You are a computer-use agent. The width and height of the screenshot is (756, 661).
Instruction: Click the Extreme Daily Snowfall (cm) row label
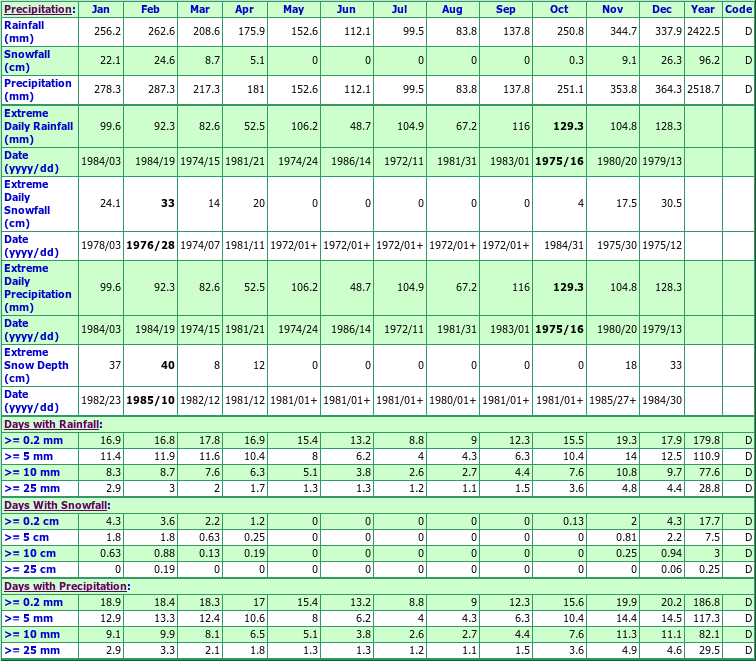27,204
